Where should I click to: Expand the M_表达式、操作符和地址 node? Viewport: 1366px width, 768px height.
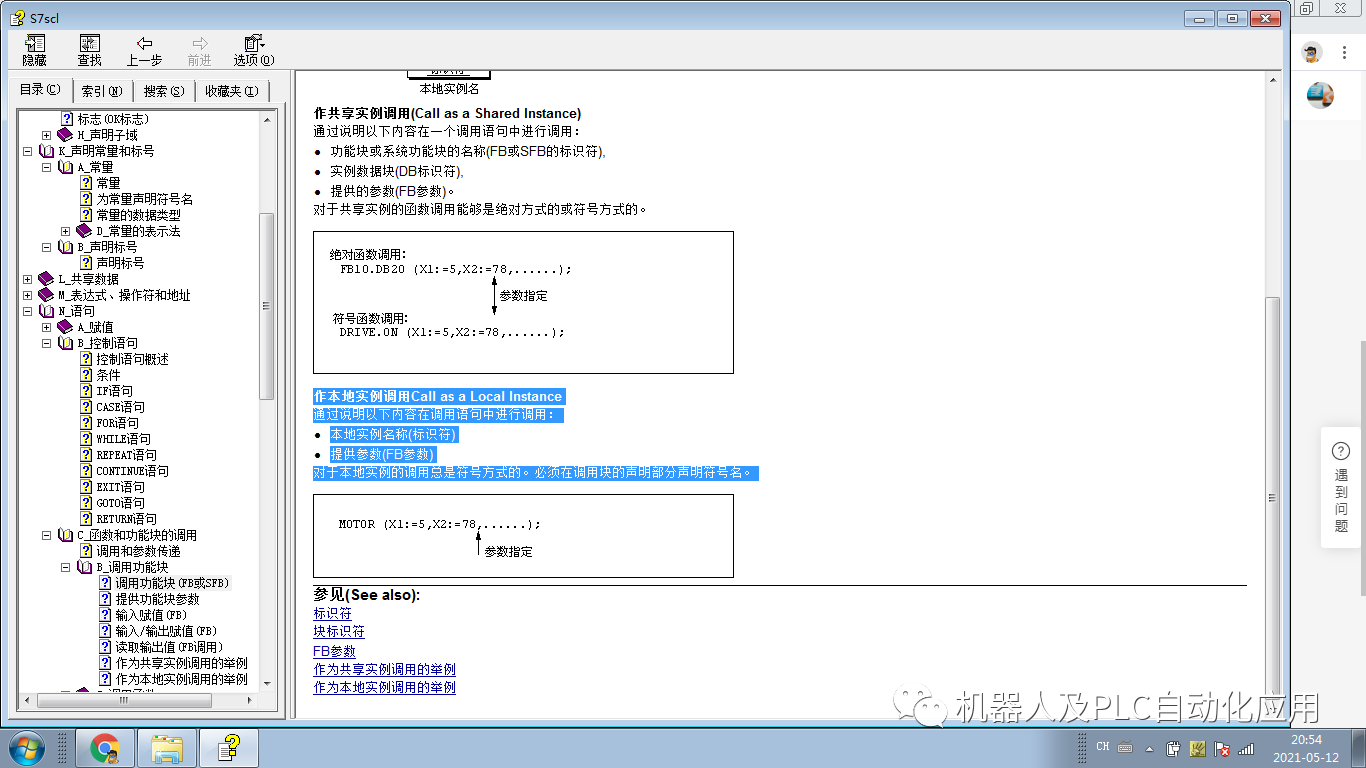point(28,295)
